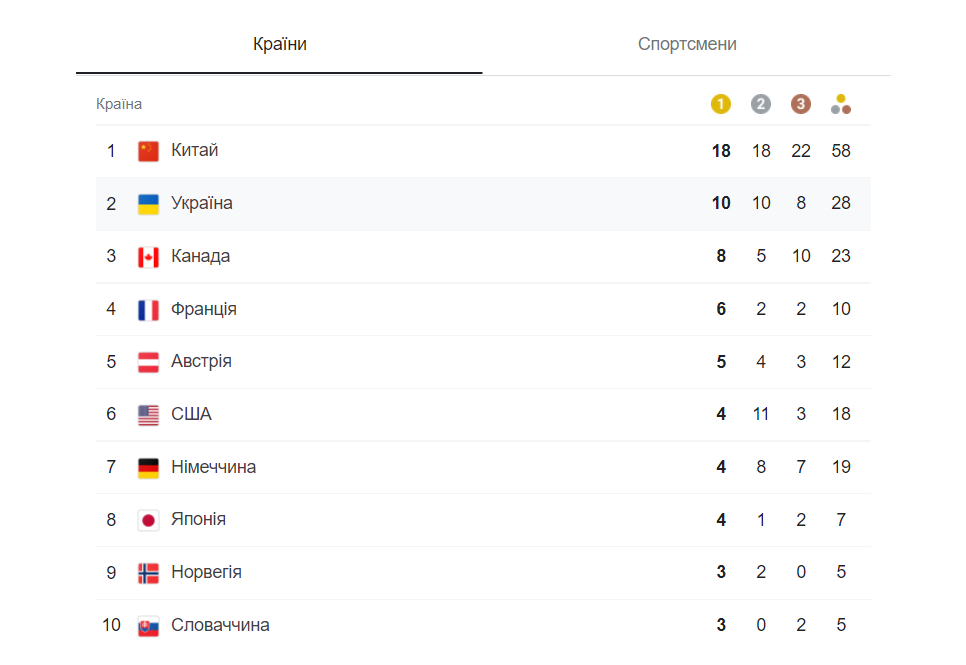Click the Canada flag icon
This screenshot has height=665, width=966.
(x=148, y=257)
